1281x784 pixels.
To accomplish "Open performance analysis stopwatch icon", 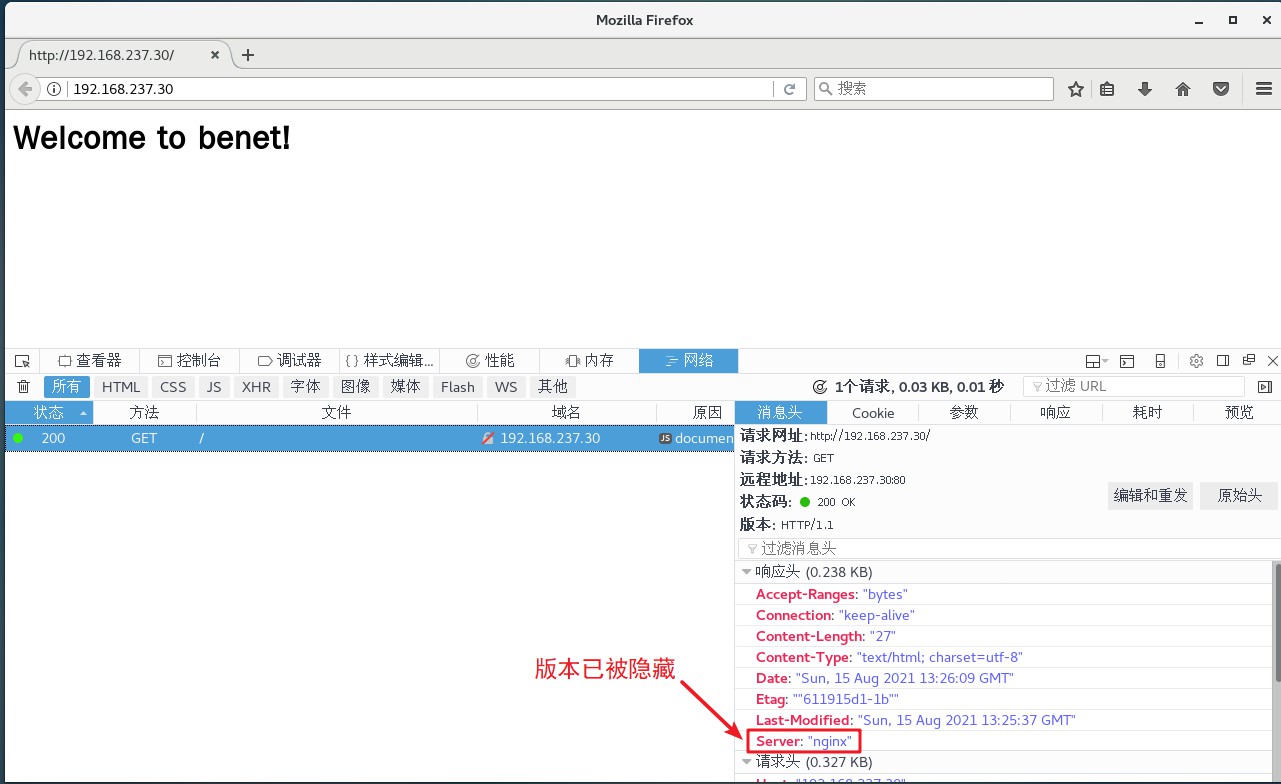I will (x=820, y=387).
